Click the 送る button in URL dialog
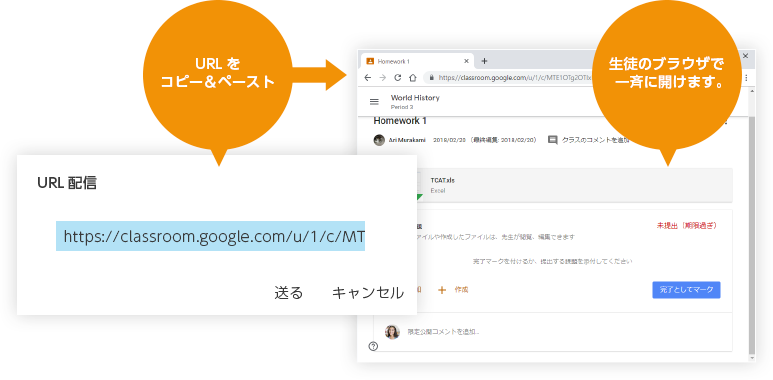Viewport: 773px width, 380px height. coord(288,293)
